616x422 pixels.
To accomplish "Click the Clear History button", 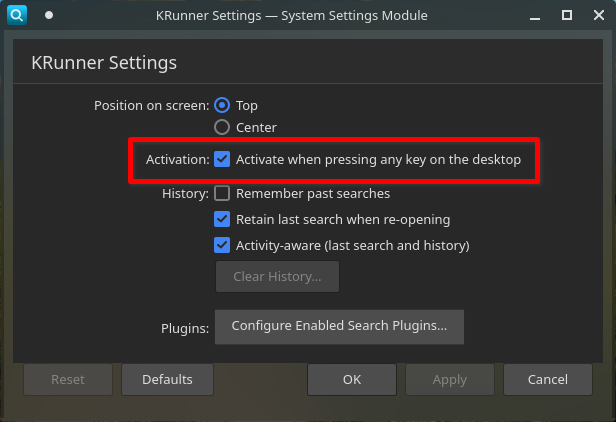I will [277, 276].
